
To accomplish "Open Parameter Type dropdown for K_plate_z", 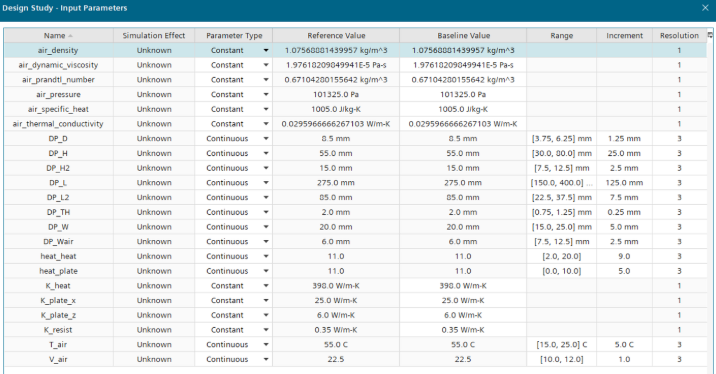I will point(266,315).
